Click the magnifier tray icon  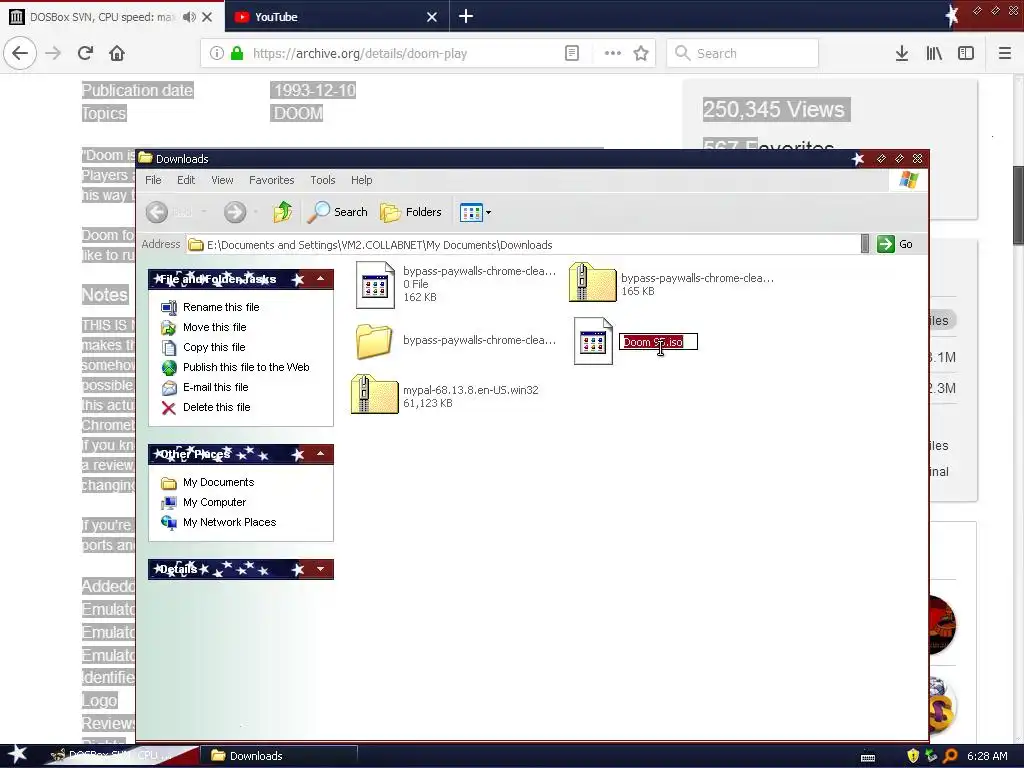pos(950,756)
